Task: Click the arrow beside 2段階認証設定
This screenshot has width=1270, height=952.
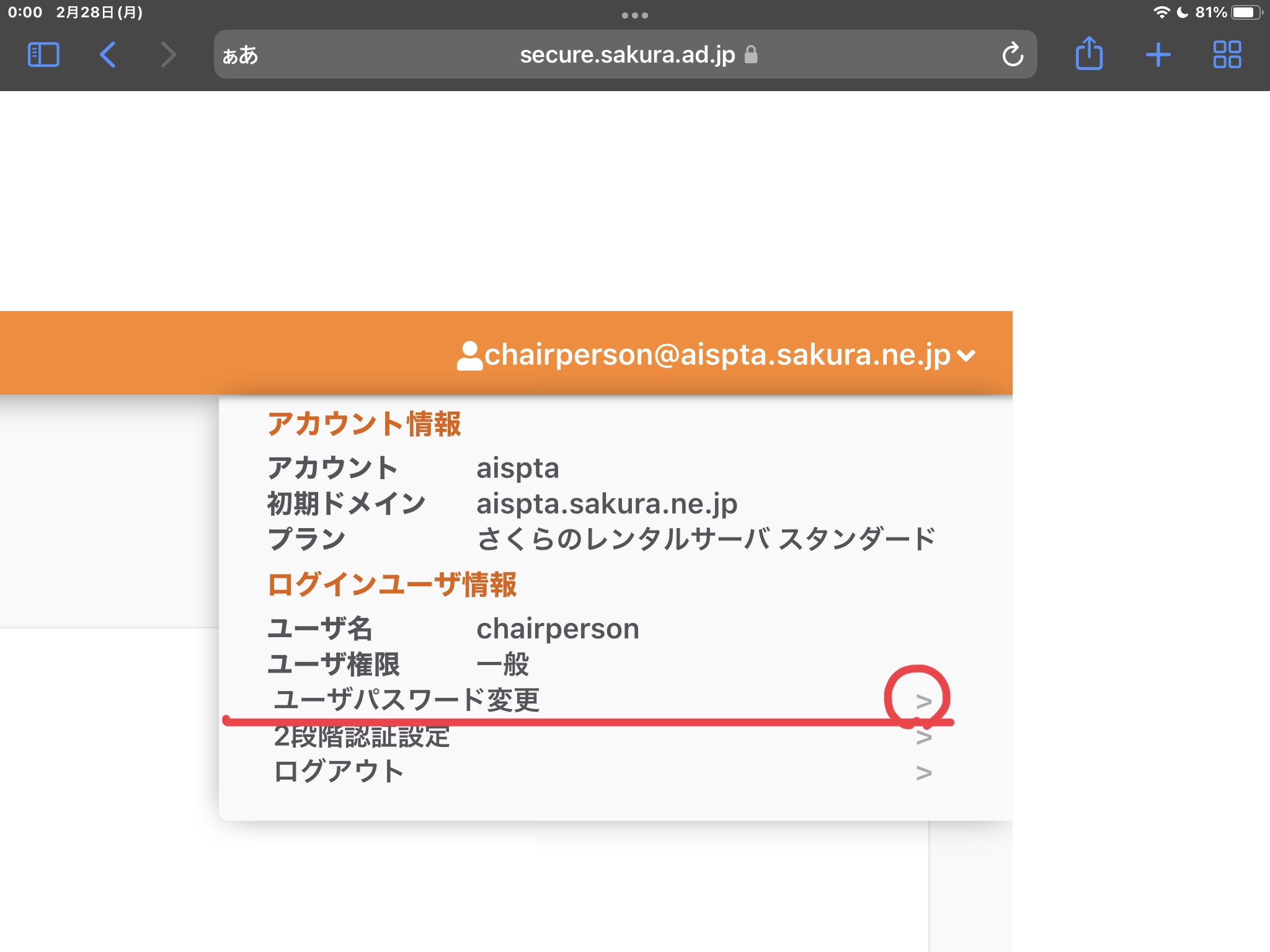Action: click(924, 737)
